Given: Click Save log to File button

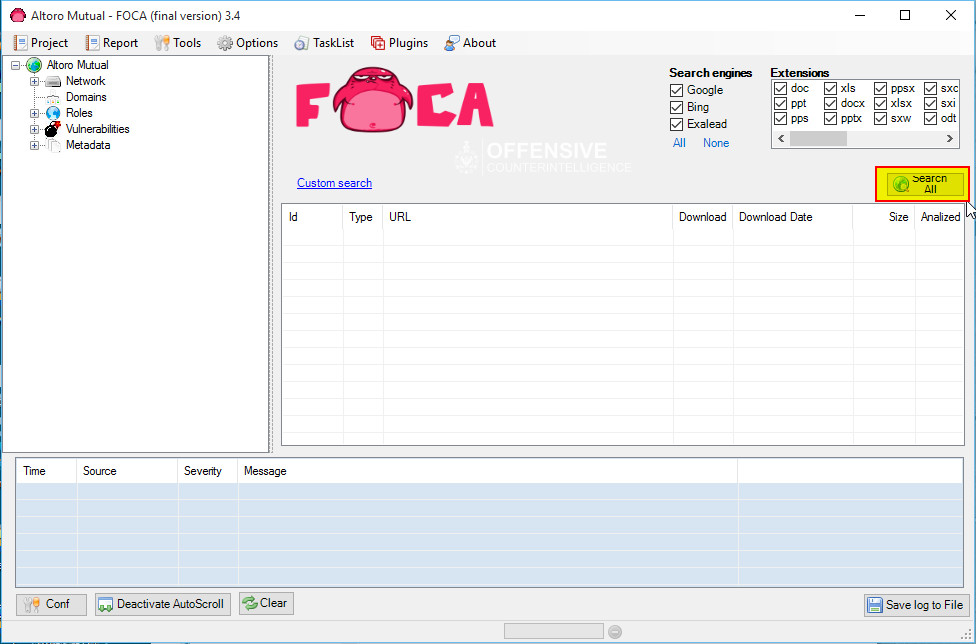Looking at the screenshot, I should coord(916,605).
